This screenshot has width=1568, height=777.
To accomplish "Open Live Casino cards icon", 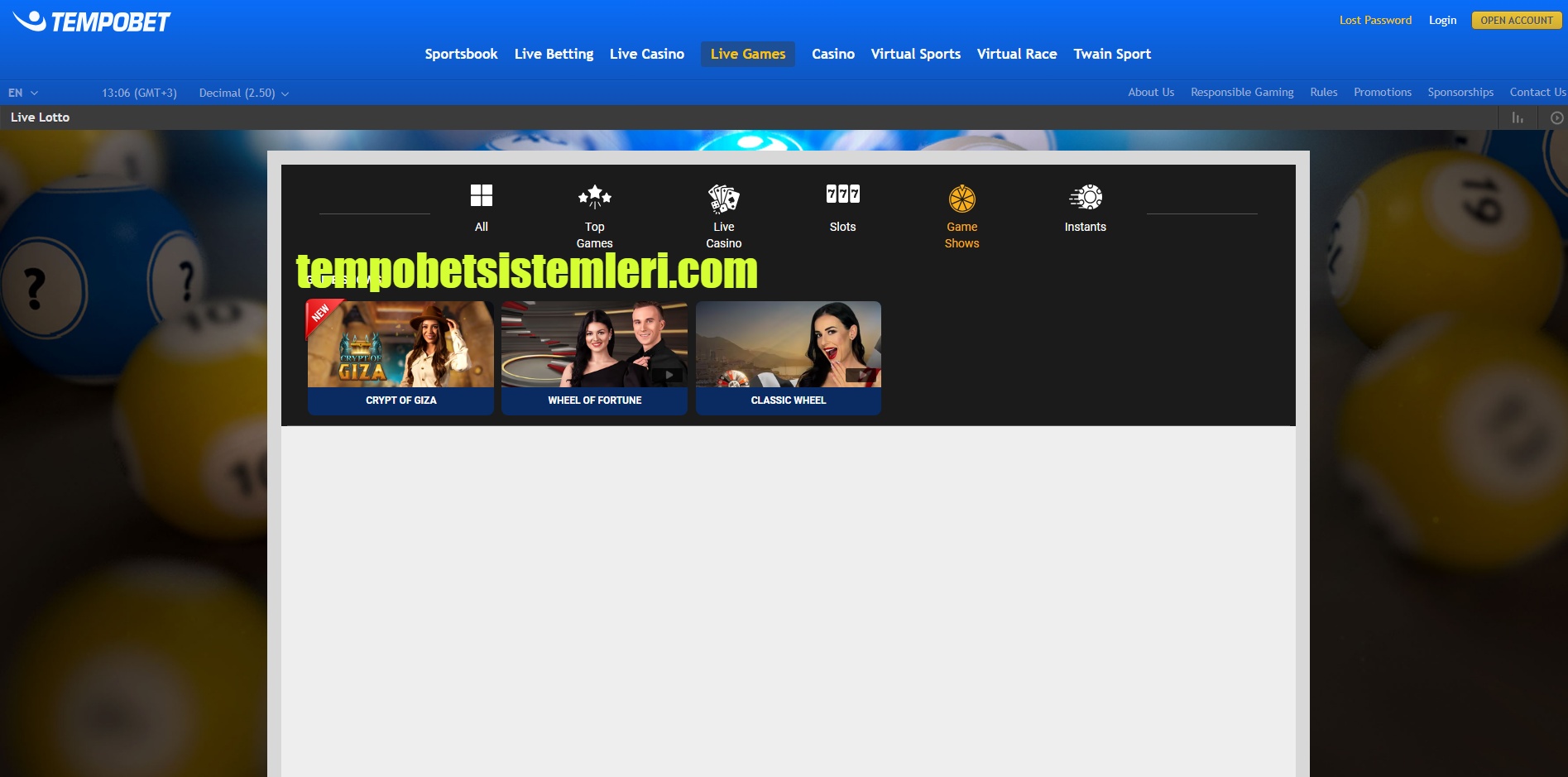I will pyautogui.click(x=724, y=198).
